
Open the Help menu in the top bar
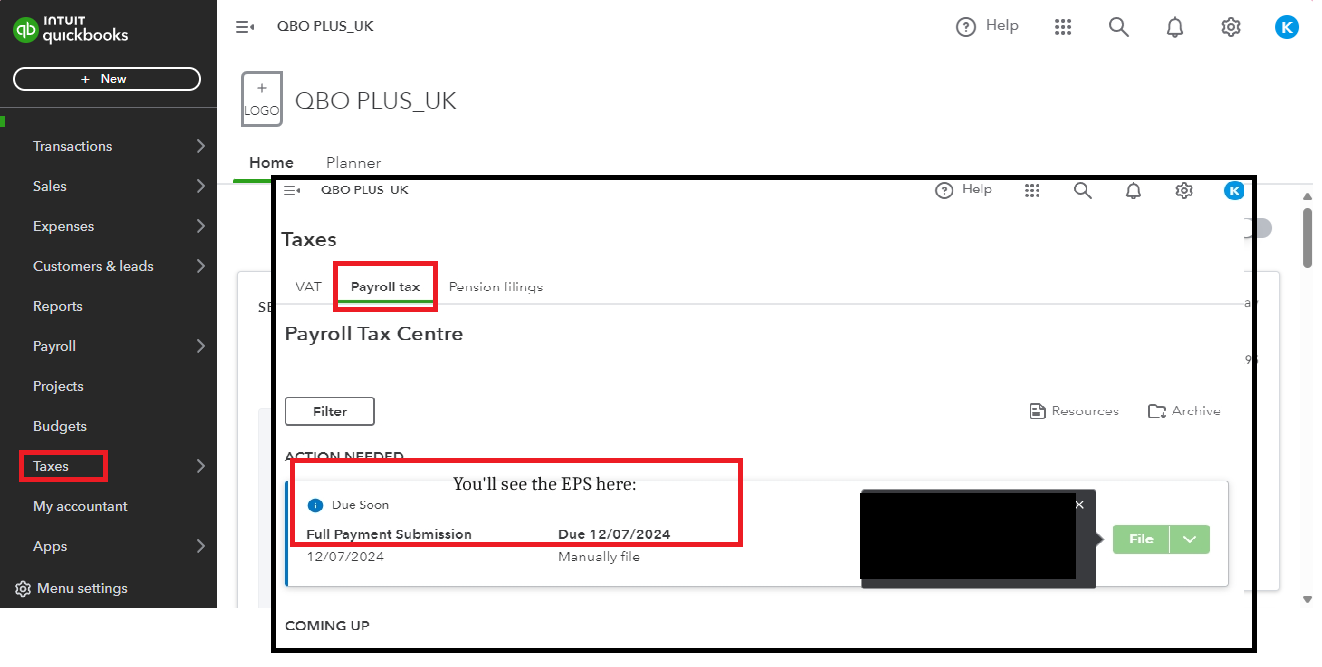coord(987,26)
